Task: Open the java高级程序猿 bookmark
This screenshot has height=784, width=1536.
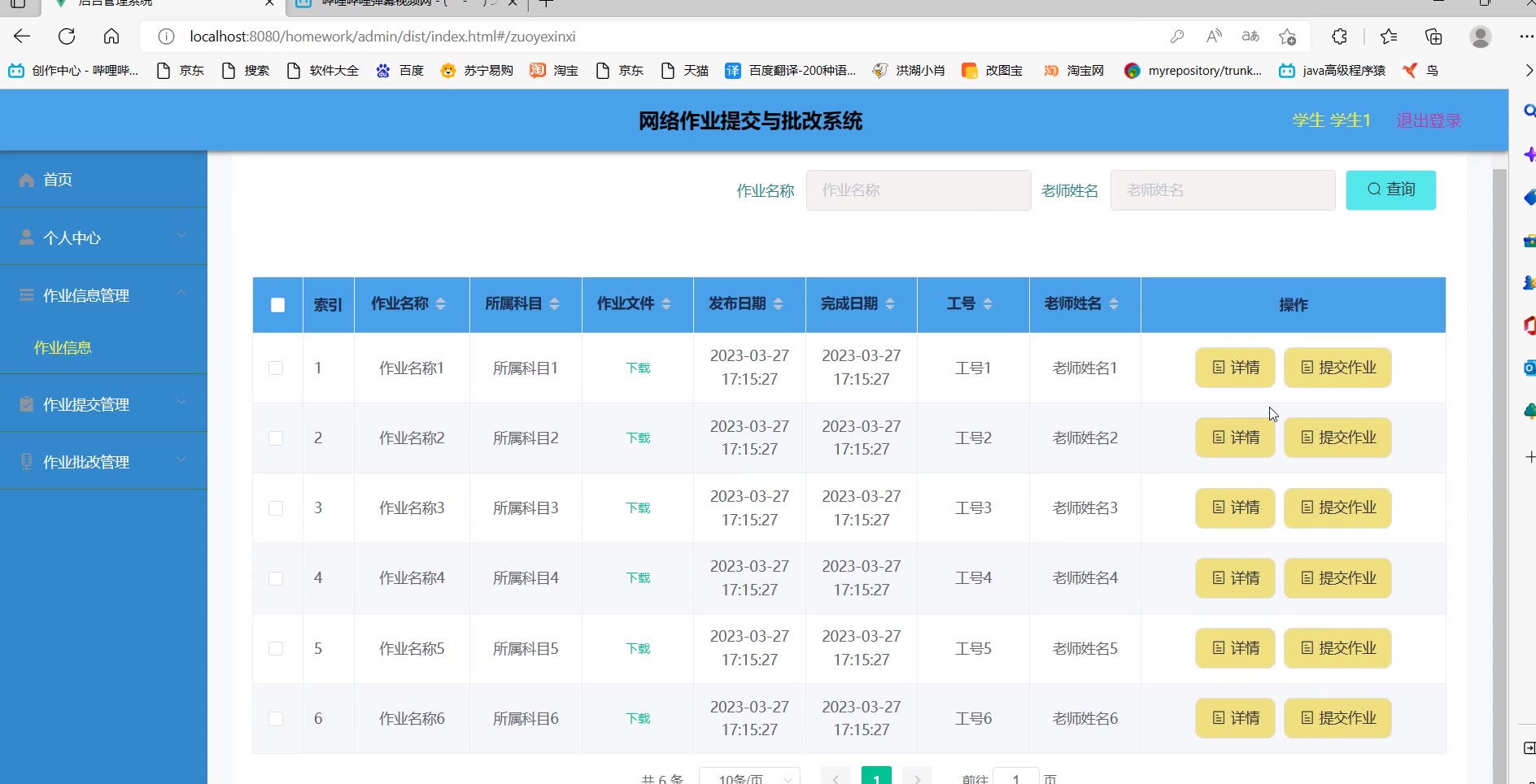Action: (1332, 71)
